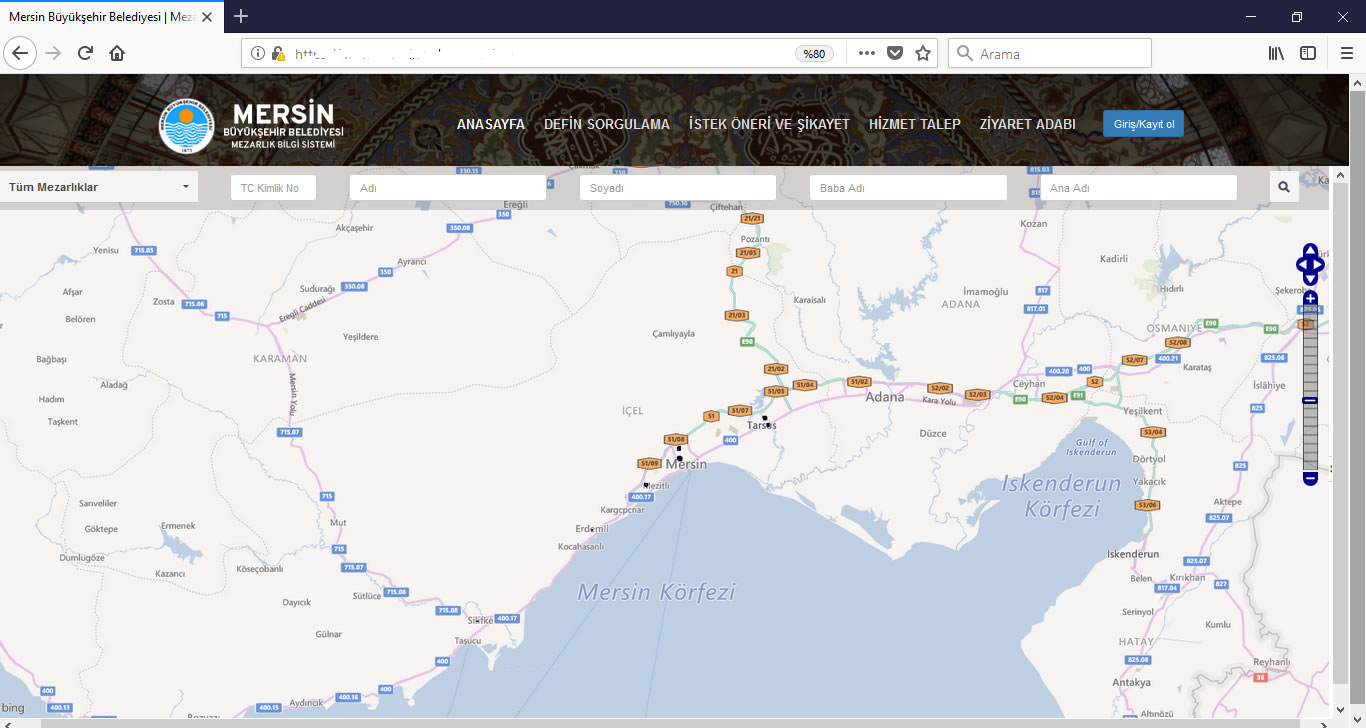Toggle the browser sidebar view
The image size is (1366, 728).
point(1308,53)
